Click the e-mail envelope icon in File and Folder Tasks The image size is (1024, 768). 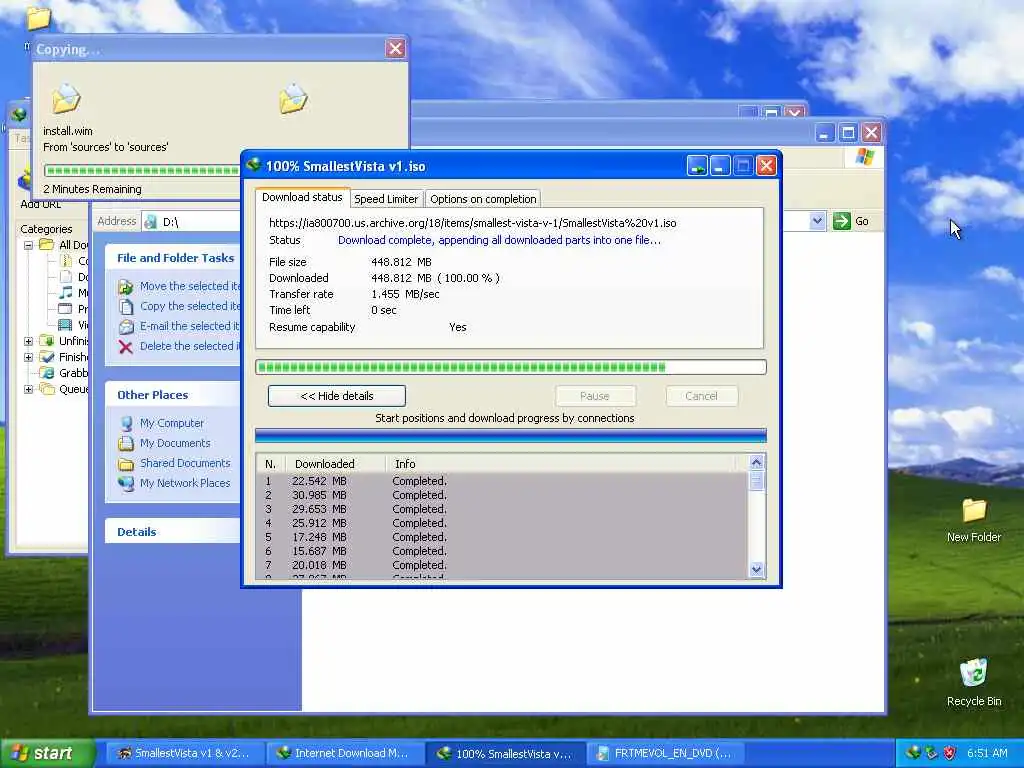point(126,327)
